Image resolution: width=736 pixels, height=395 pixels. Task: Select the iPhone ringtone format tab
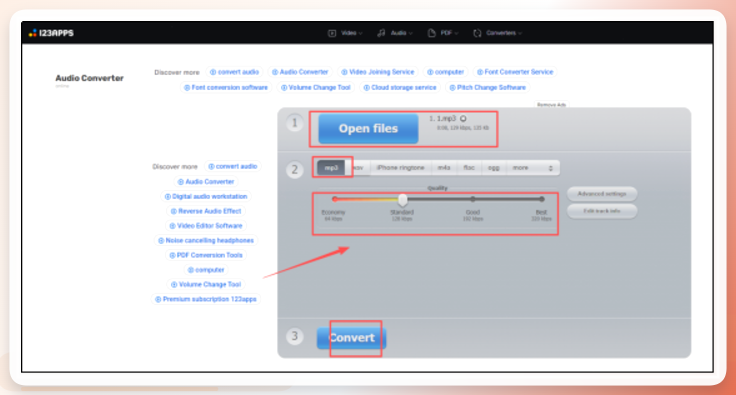pos(400,167)
